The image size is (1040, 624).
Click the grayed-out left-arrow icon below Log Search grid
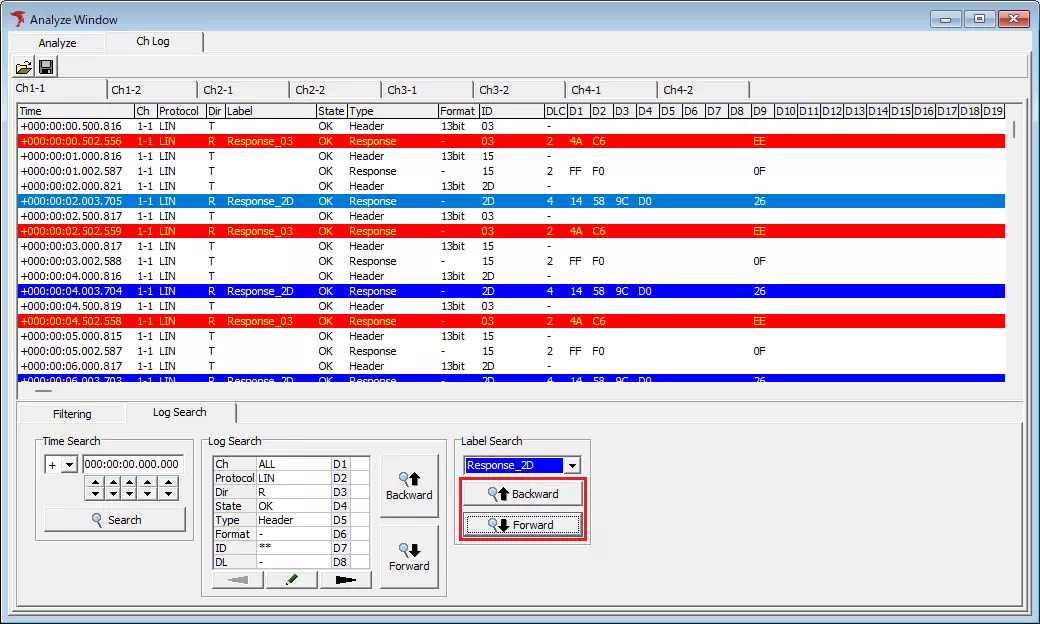(x=238, y=580)
